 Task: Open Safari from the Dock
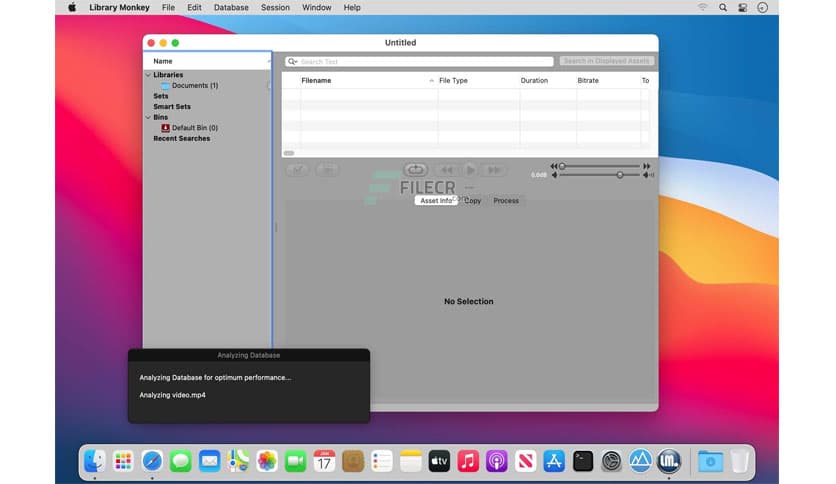152,461
